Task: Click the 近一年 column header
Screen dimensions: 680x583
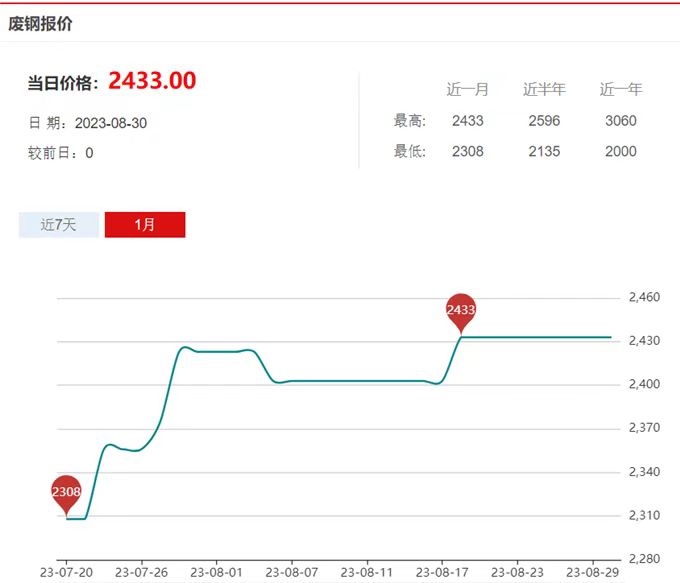Action: point(621,89)
